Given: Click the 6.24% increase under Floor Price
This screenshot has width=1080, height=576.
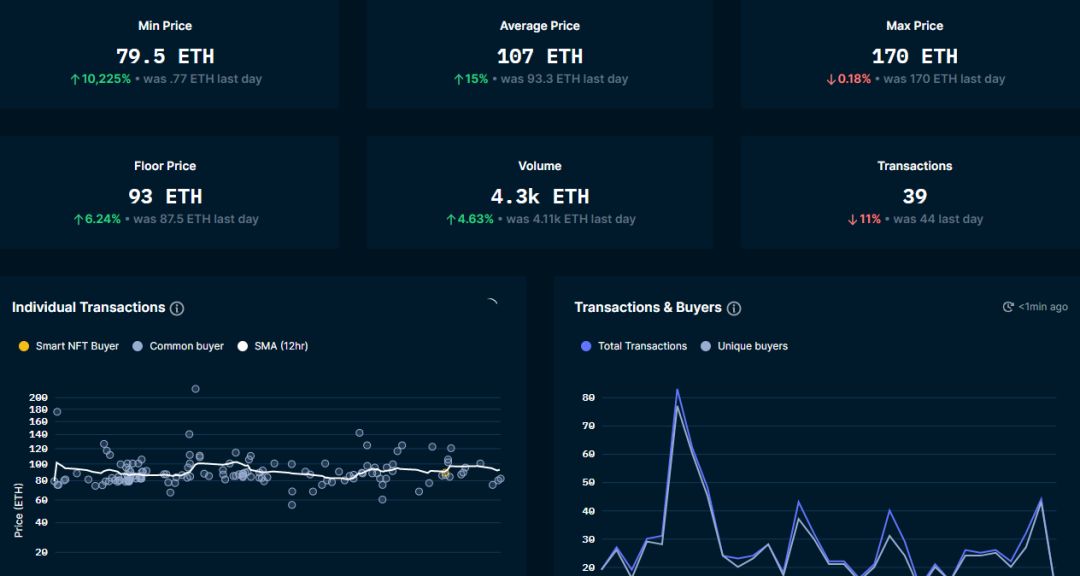Looking at the screenshot, I should pos(97,220).
